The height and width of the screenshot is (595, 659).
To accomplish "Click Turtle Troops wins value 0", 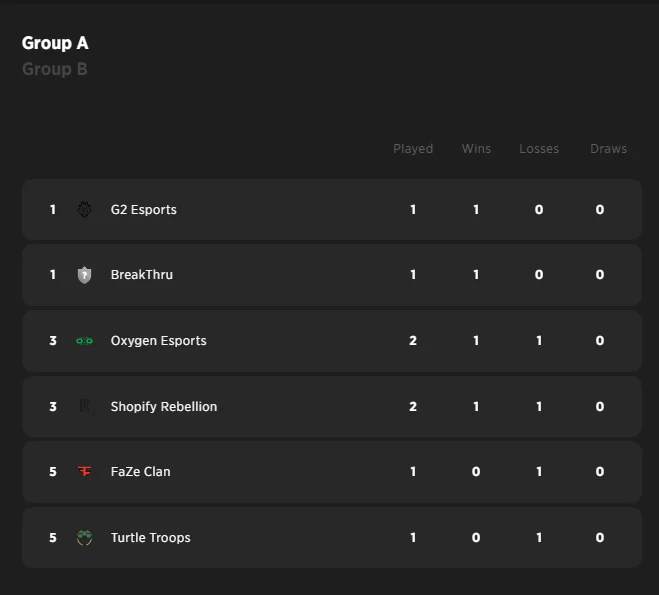I will coord(476,538).
